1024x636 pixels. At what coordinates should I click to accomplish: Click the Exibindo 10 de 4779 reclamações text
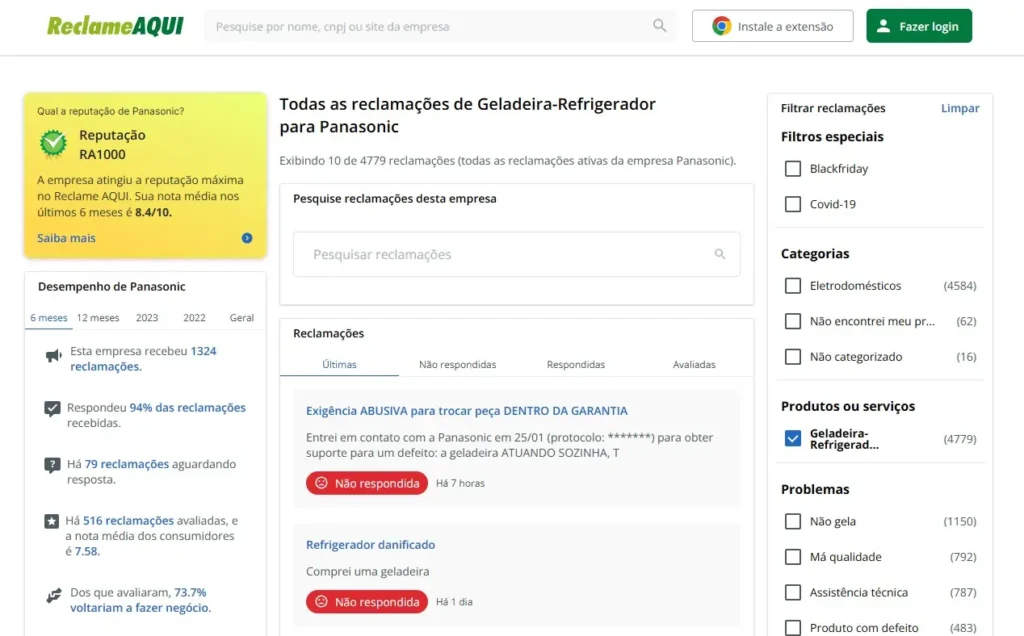507,161
